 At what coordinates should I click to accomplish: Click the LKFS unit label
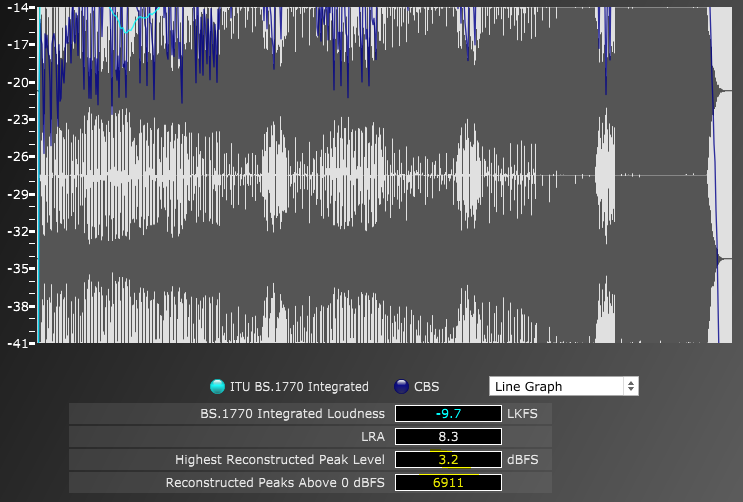pos(522,413)
